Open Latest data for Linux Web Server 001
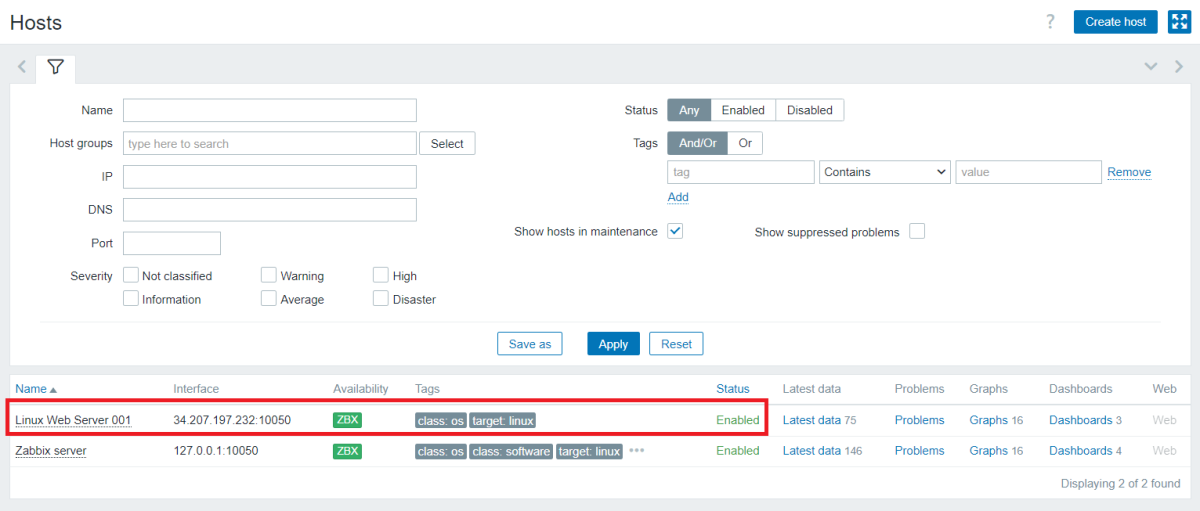 coord(811,420)
